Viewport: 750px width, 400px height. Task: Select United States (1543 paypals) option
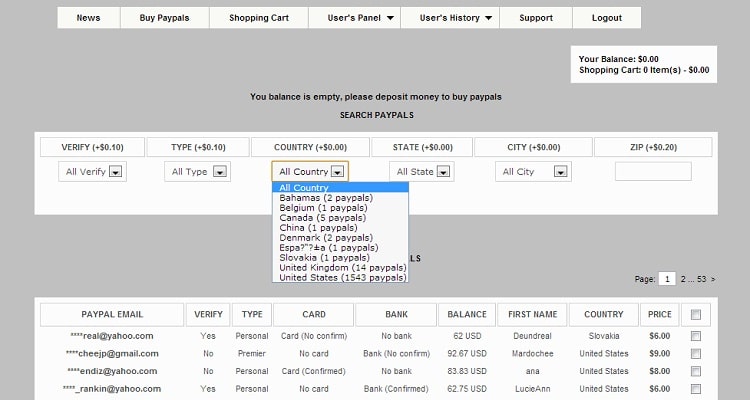[340, 278]
